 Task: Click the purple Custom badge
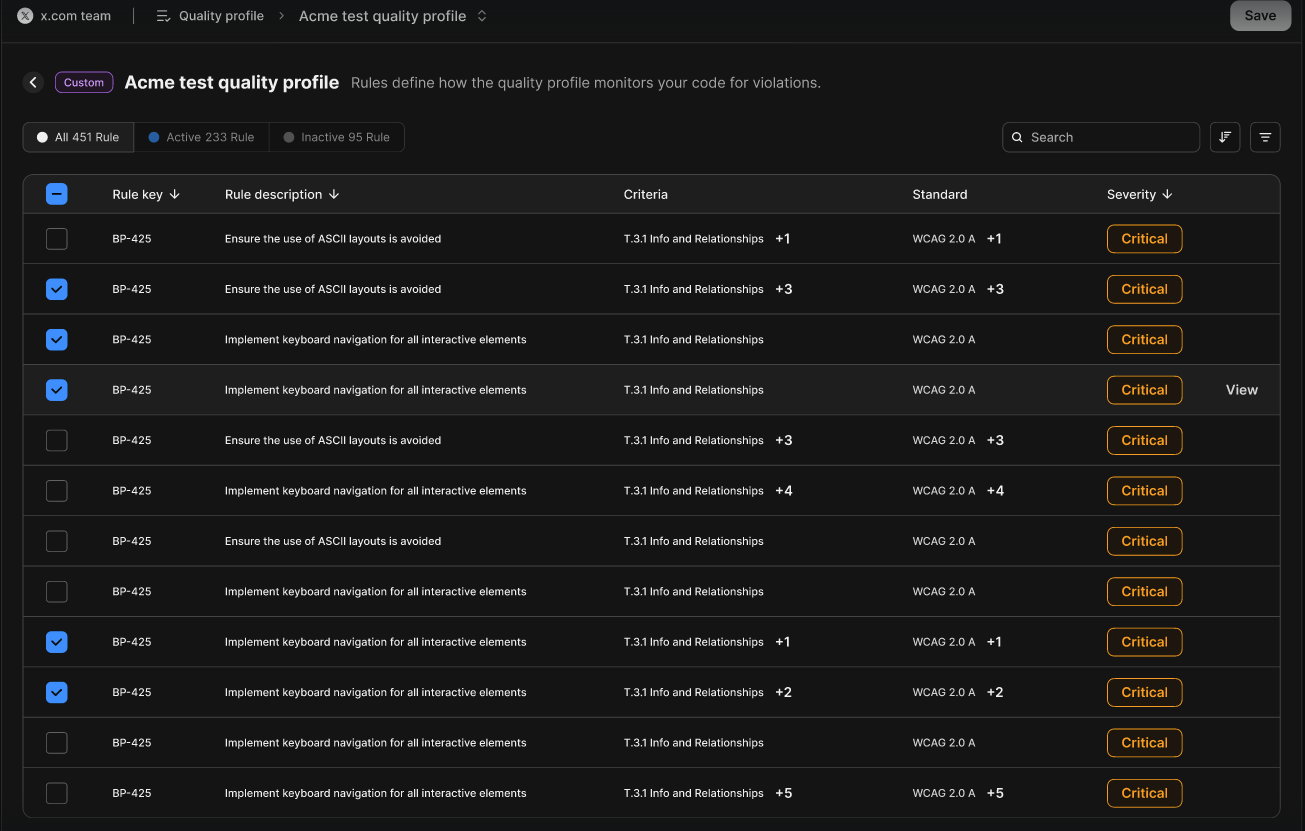pos(84,83)
